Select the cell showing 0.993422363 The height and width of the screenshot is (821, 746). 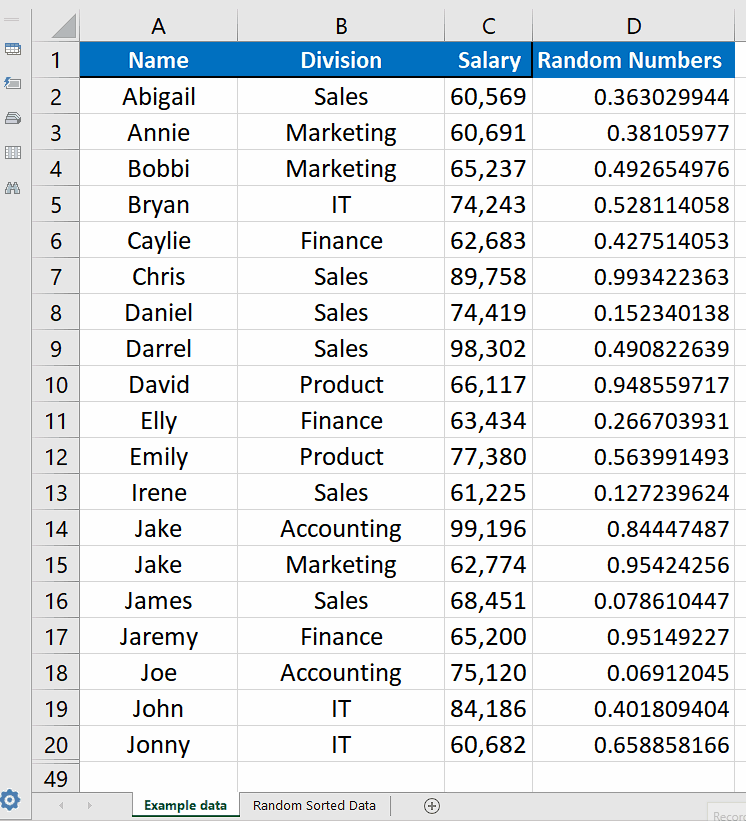633,276
